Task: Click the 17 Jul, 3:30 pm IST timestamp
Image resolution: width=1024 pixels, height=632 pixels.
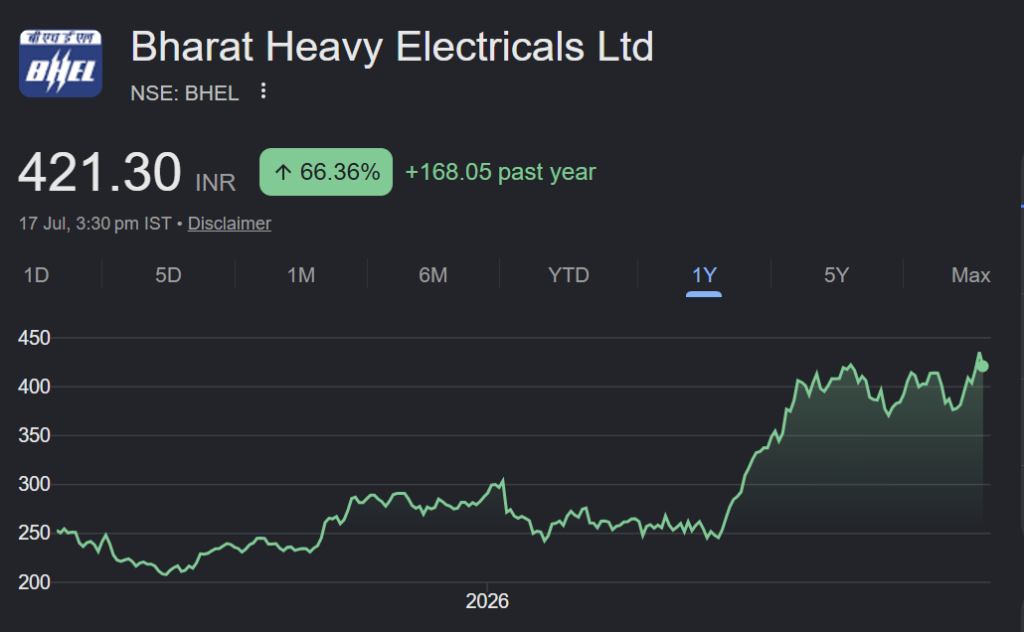Action: [95, 223]
